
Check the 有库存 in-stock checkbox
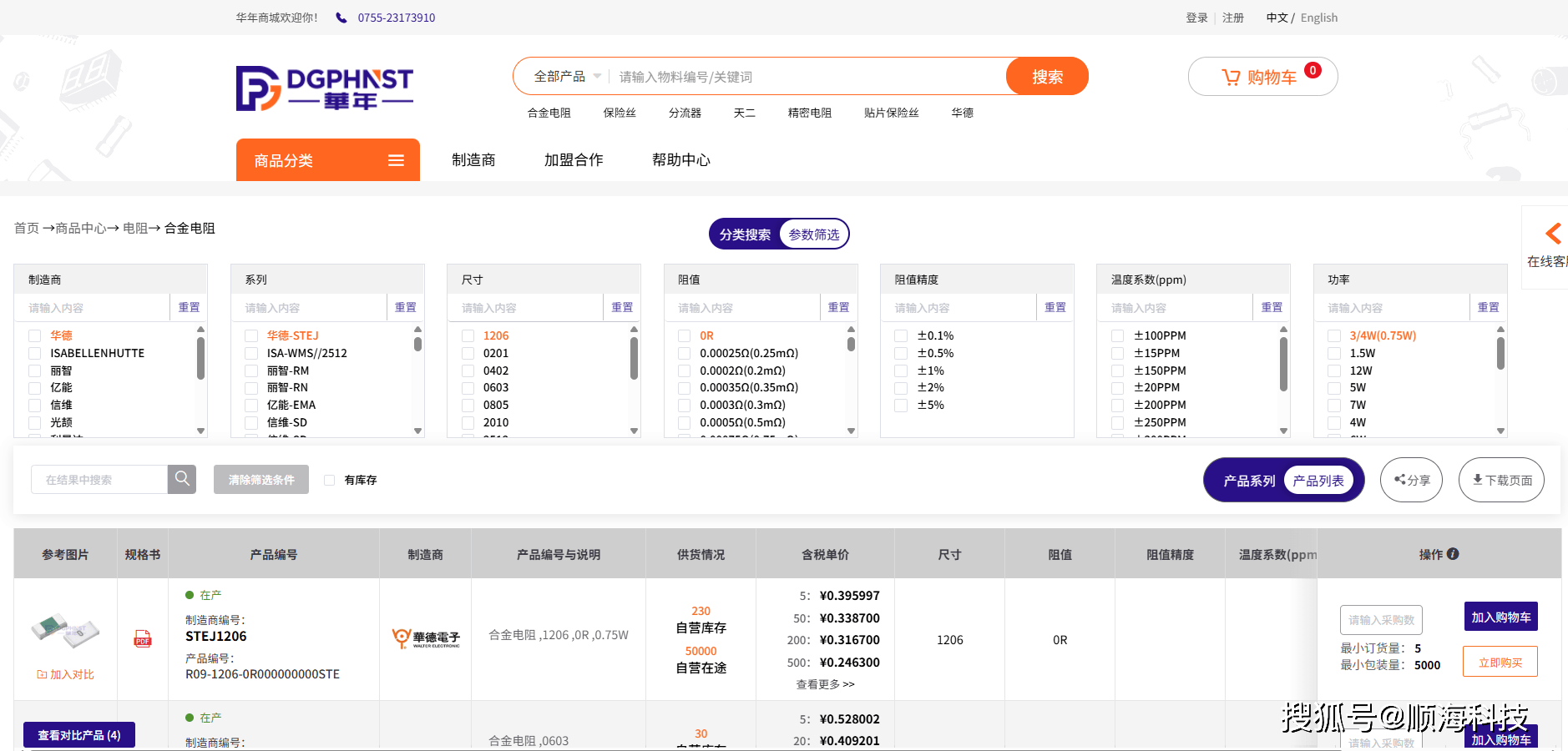(330, 480)
